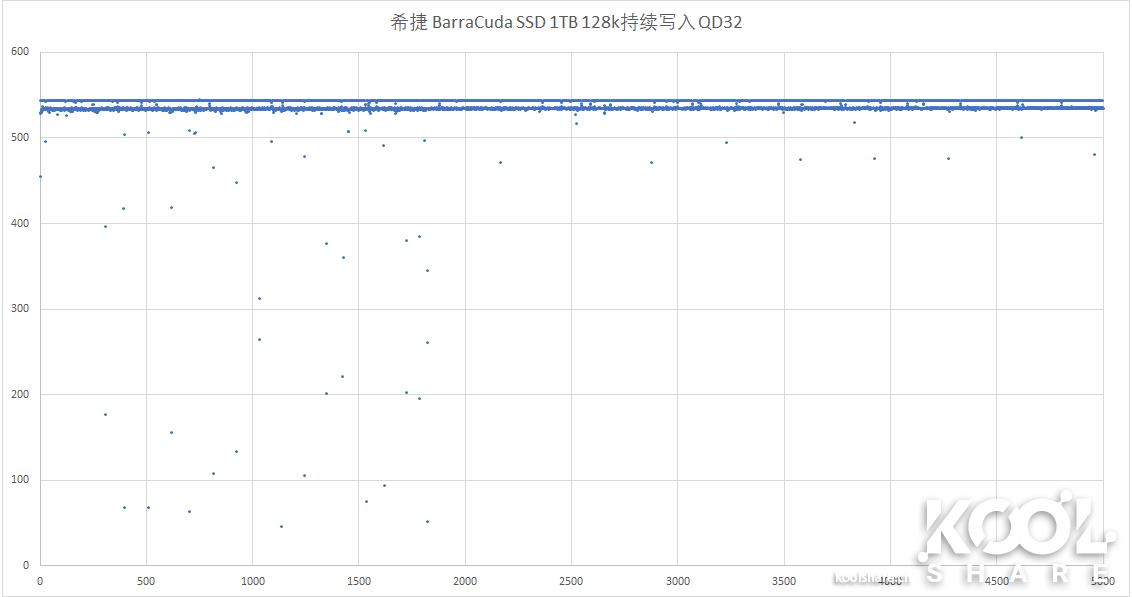The width and height of the screenshot is (1132, 597).
Task: Select the chart title text
Action: coord(567,21)
